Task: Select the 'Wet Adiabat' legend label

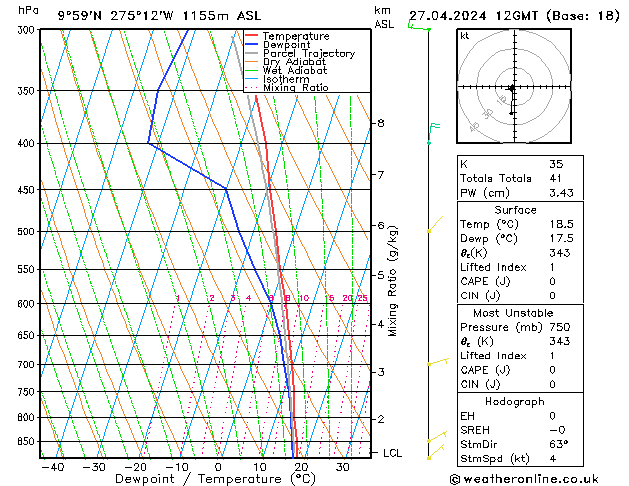Action: [295, 71]
